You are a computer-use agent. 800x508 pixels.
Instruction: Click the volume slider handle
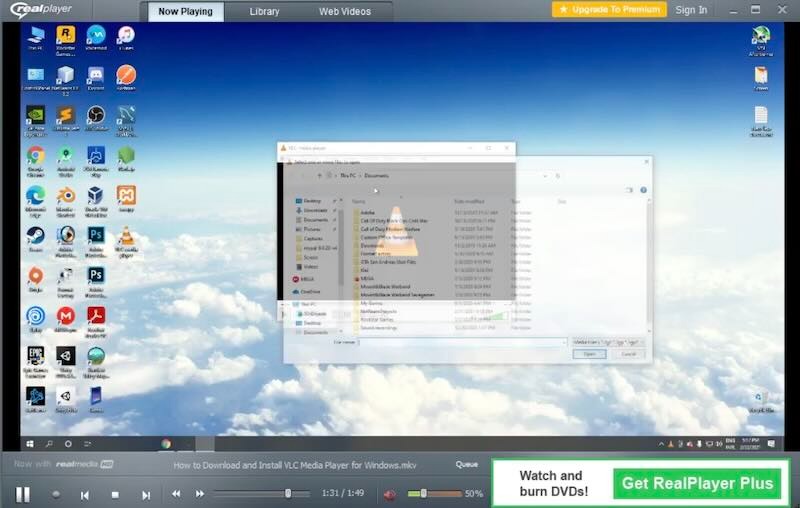tap(423, 493)
